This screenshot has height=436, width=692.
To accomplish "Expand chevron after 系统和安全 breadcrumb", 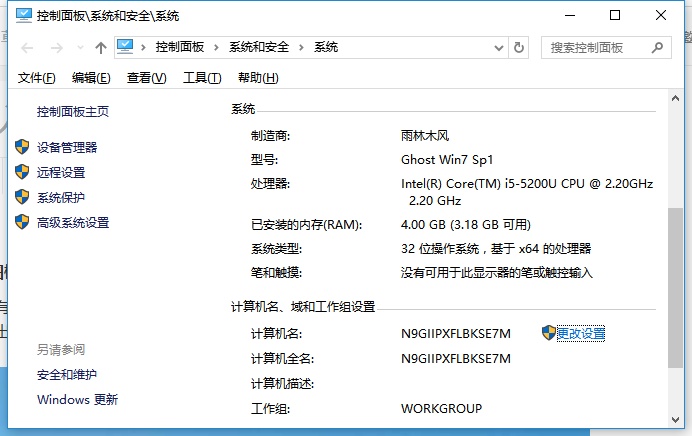I will [x=301, y=47].
